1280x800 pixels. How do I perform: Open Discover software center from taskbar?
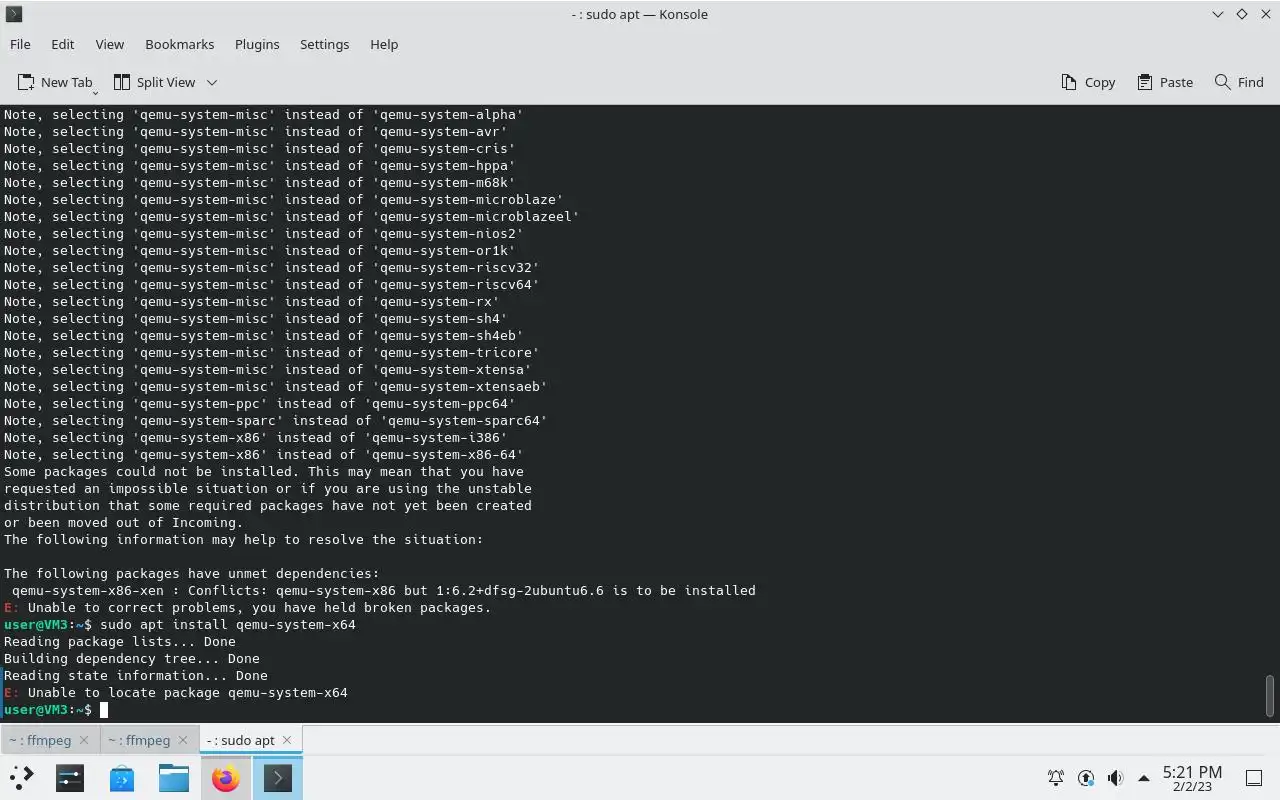(x=122, y=777)
